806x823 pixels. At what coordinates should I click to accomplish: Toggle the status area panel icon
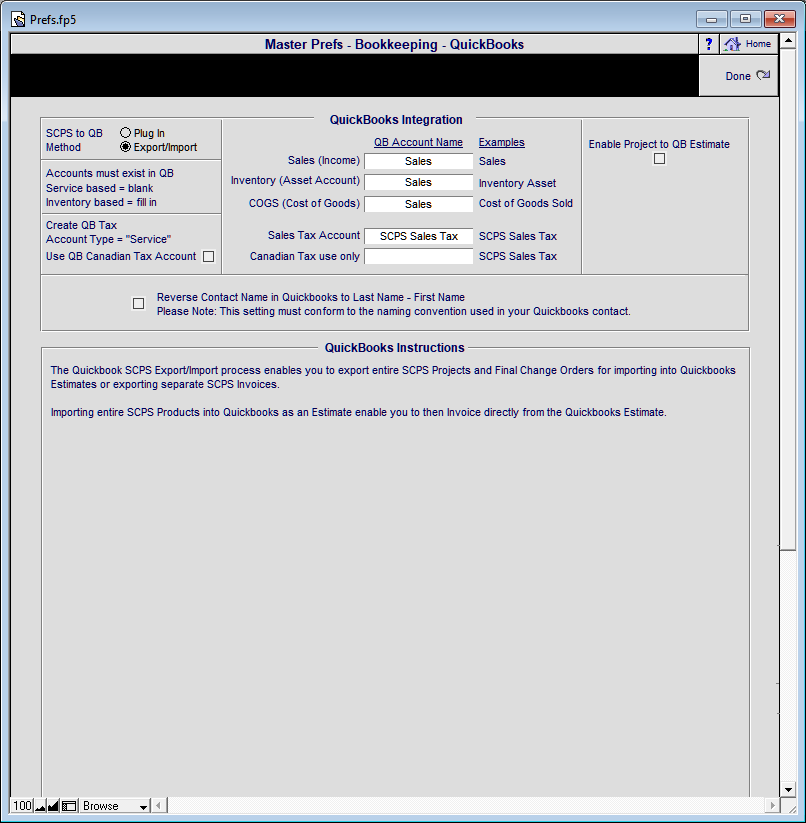[69, 806]
